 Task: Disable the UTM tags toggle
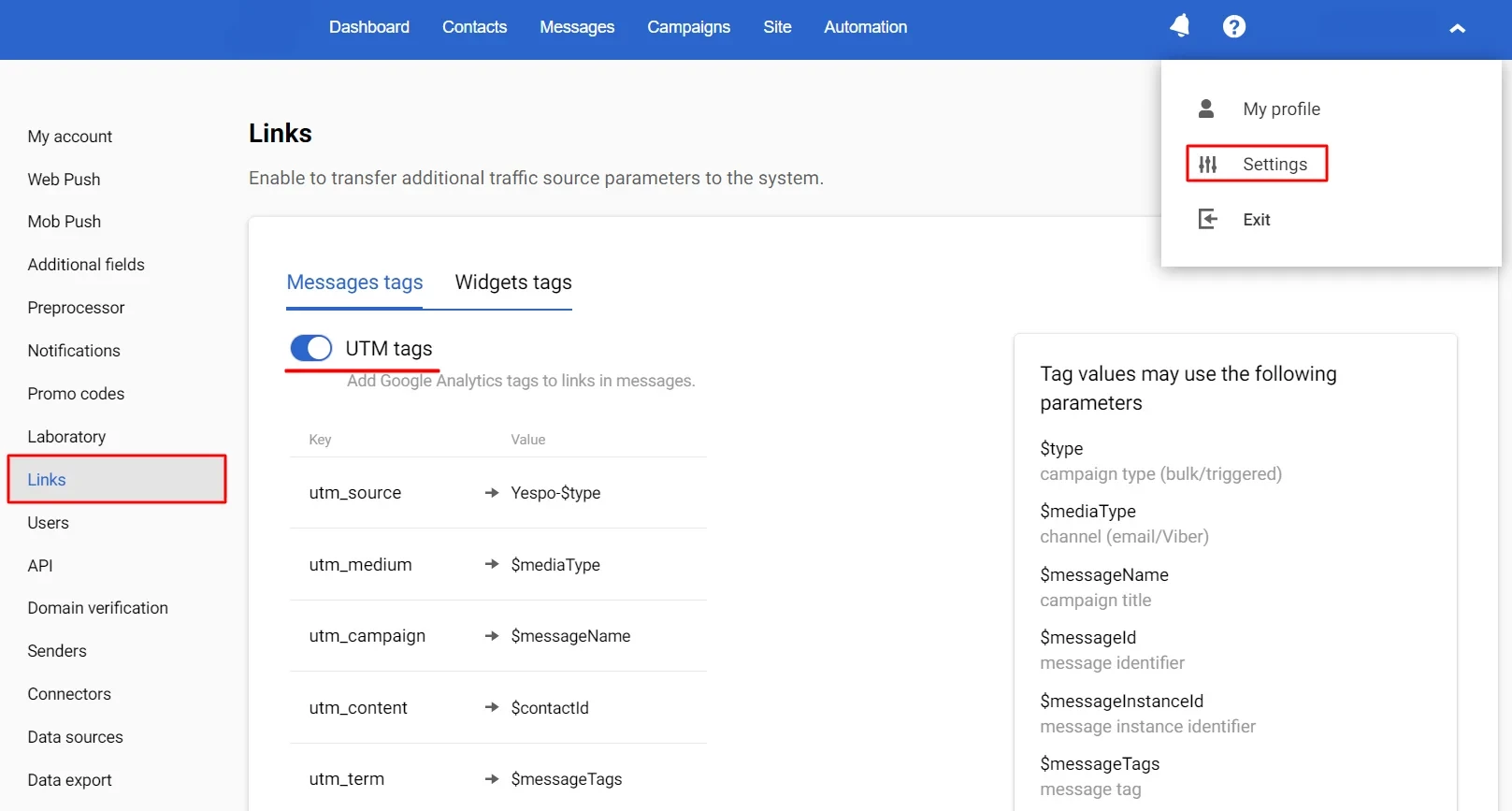pos(310,348)
